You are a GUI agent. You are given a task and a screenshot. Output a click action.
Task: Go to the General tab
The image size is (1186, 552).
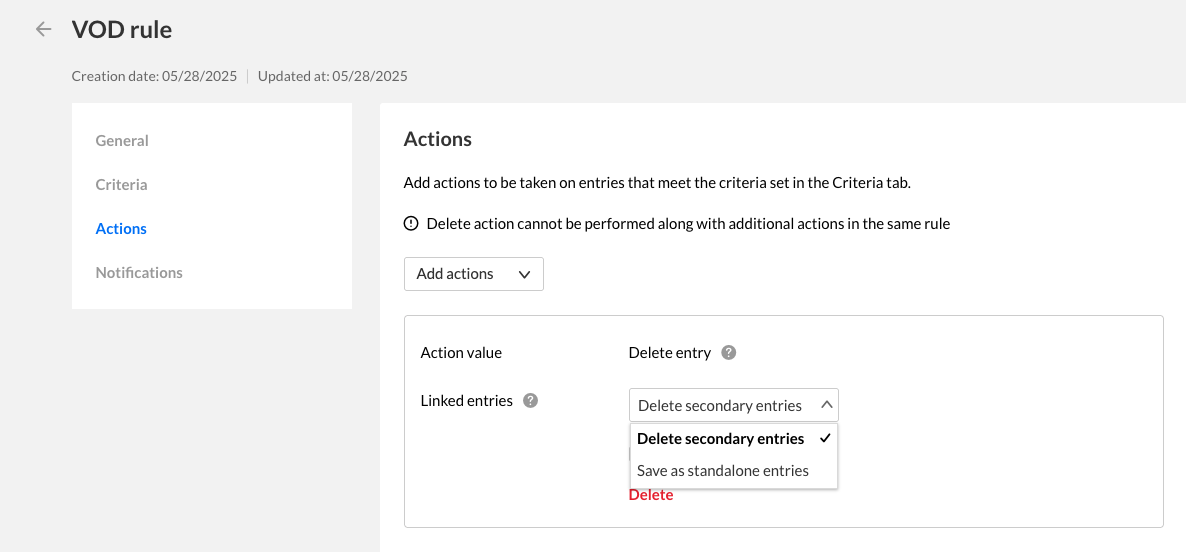(122, 141)
